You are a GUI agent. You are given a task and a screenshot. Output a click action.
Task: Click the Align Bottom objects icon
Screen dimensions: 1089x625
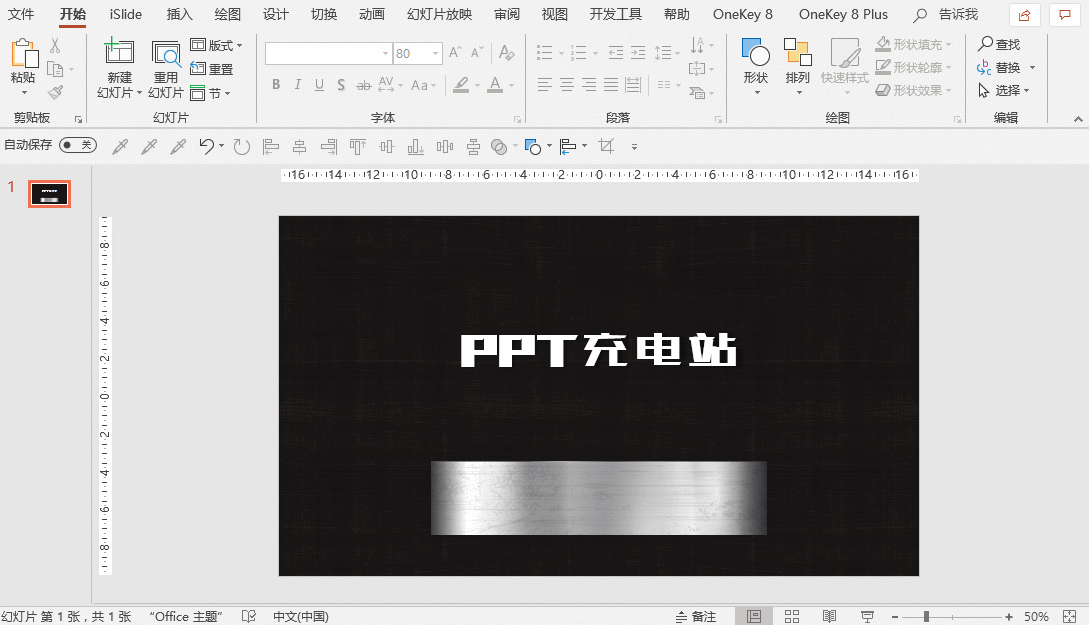click(x=415, y=146)
